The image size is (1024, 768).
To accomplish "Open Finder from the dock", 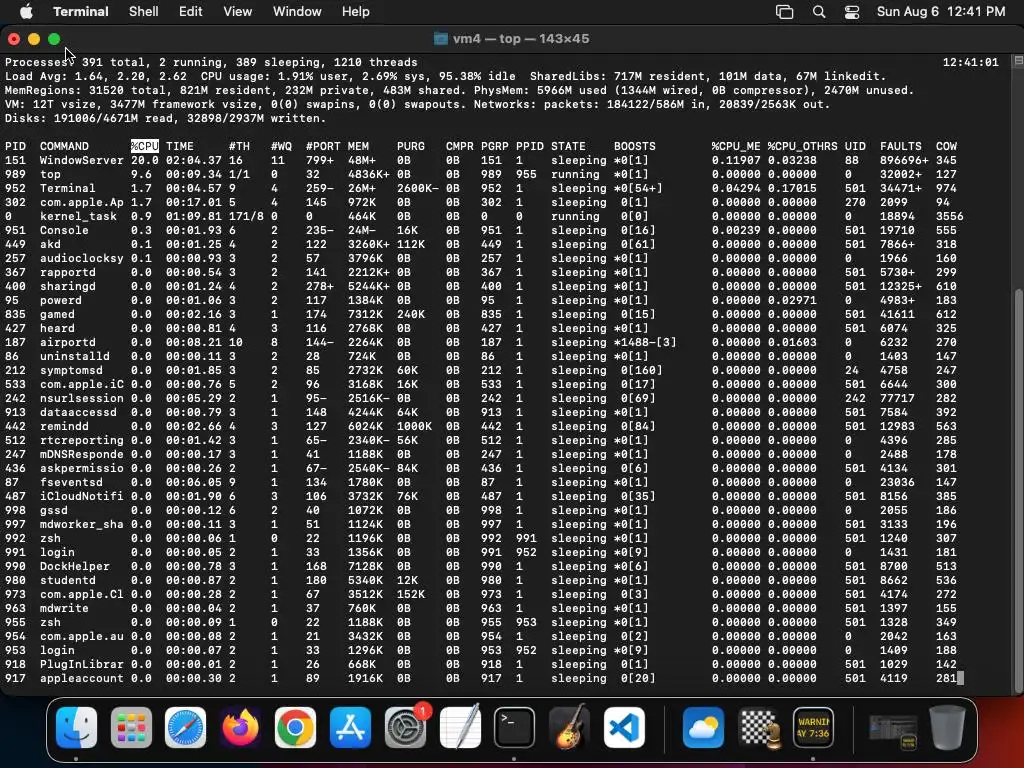I will click(76, 727).
